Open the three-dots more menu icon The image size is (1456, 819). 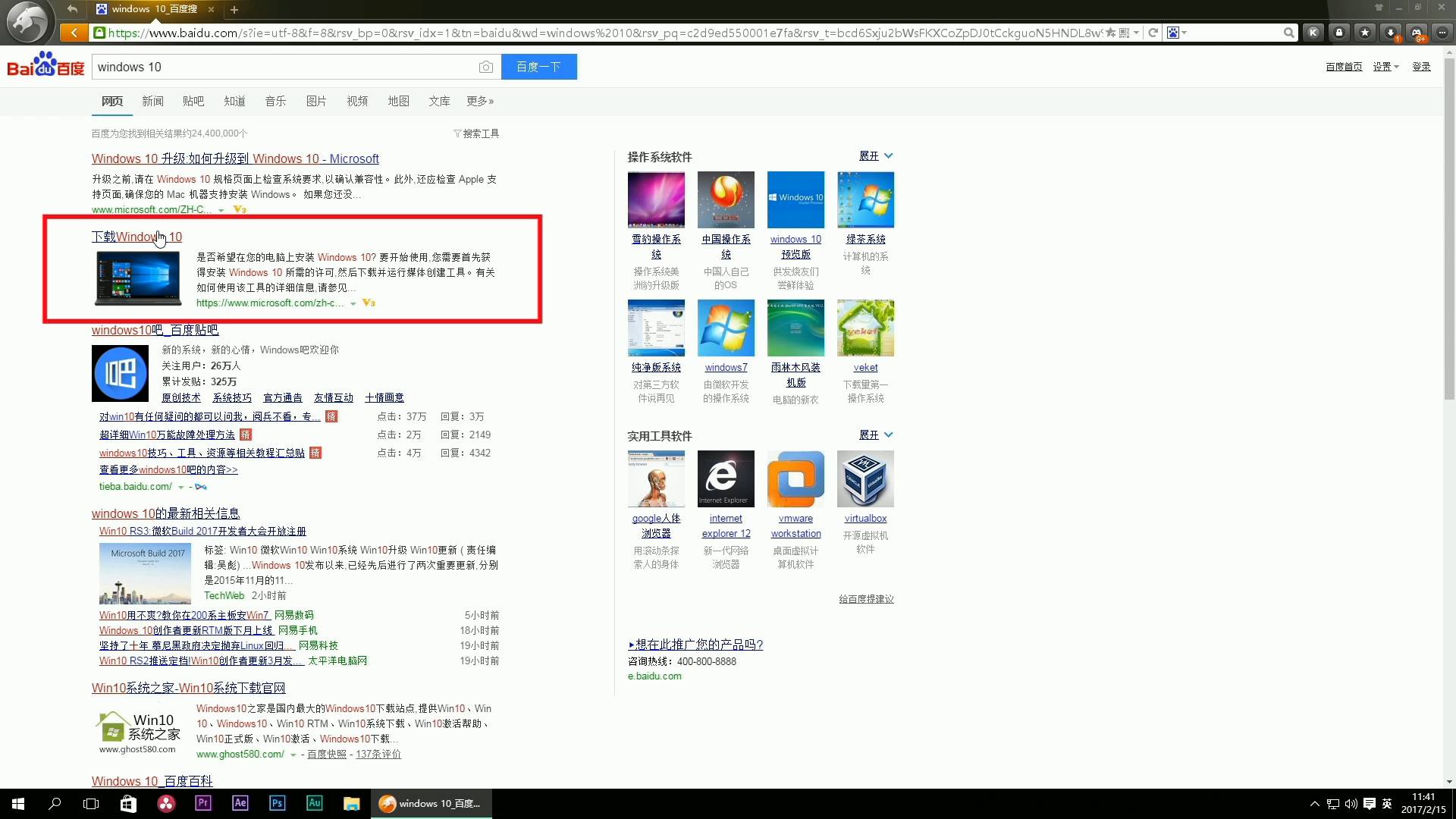coord(1442,33)
